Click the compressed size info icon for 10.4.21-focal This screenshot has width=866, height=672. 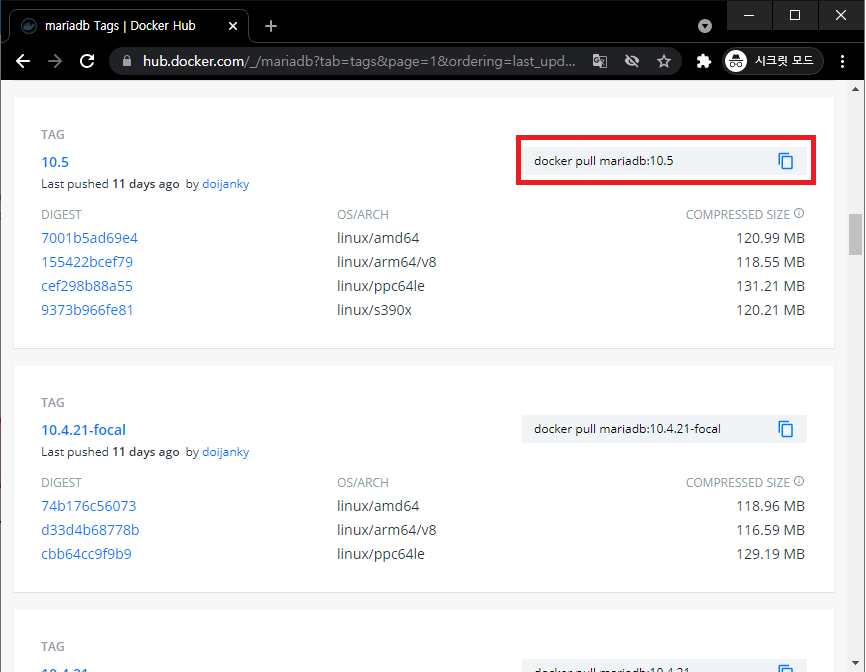(799, 481)
